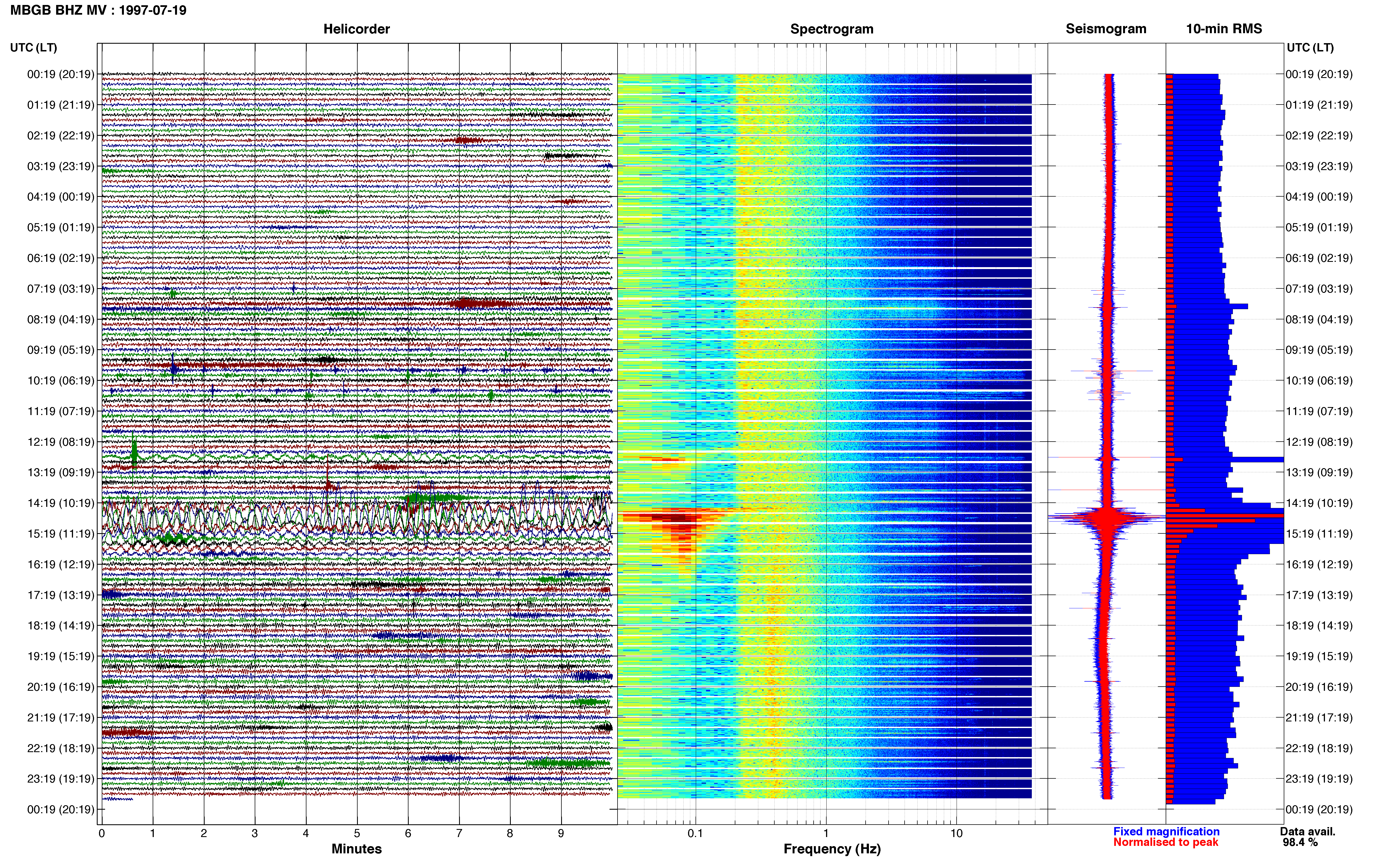1388x868 pixels.
Task: Click left-axis time label '04:19 (00:19)'
Action: pyautogui.click(x=61, y=197)
